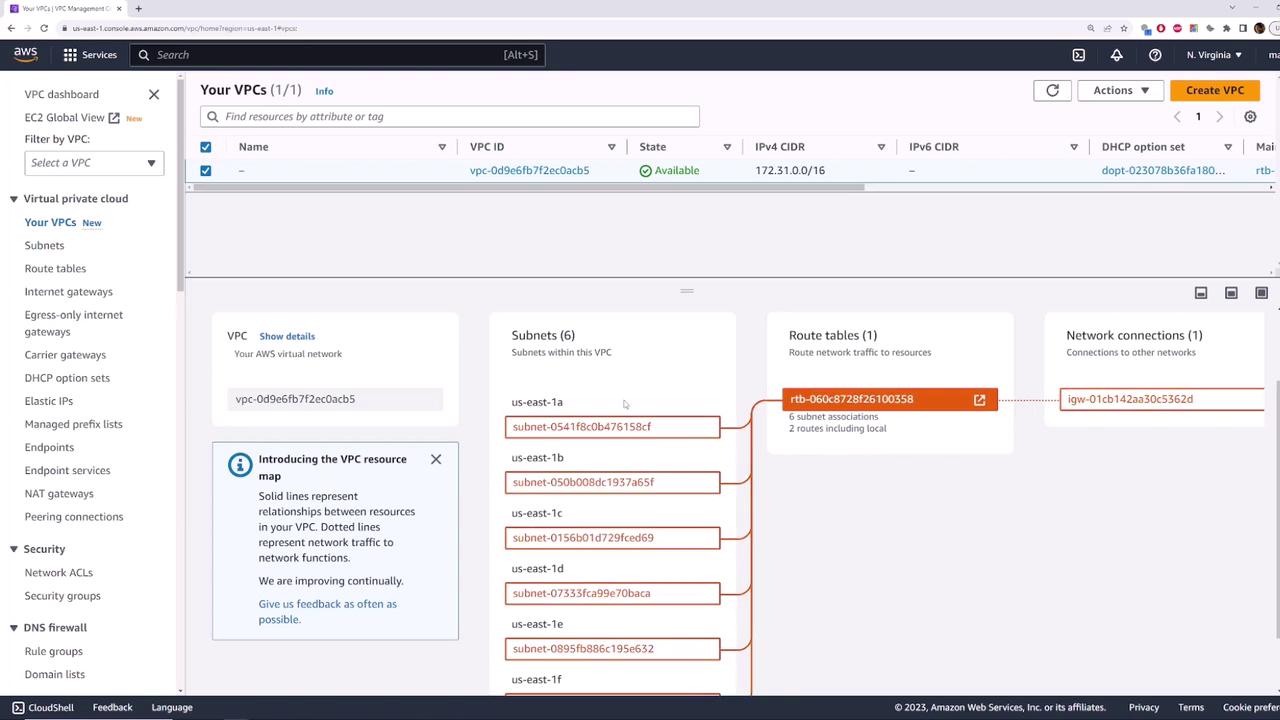Open Route tables in the left navigation
This screenshot has height=720, width=1280.
tap(55, 269)
